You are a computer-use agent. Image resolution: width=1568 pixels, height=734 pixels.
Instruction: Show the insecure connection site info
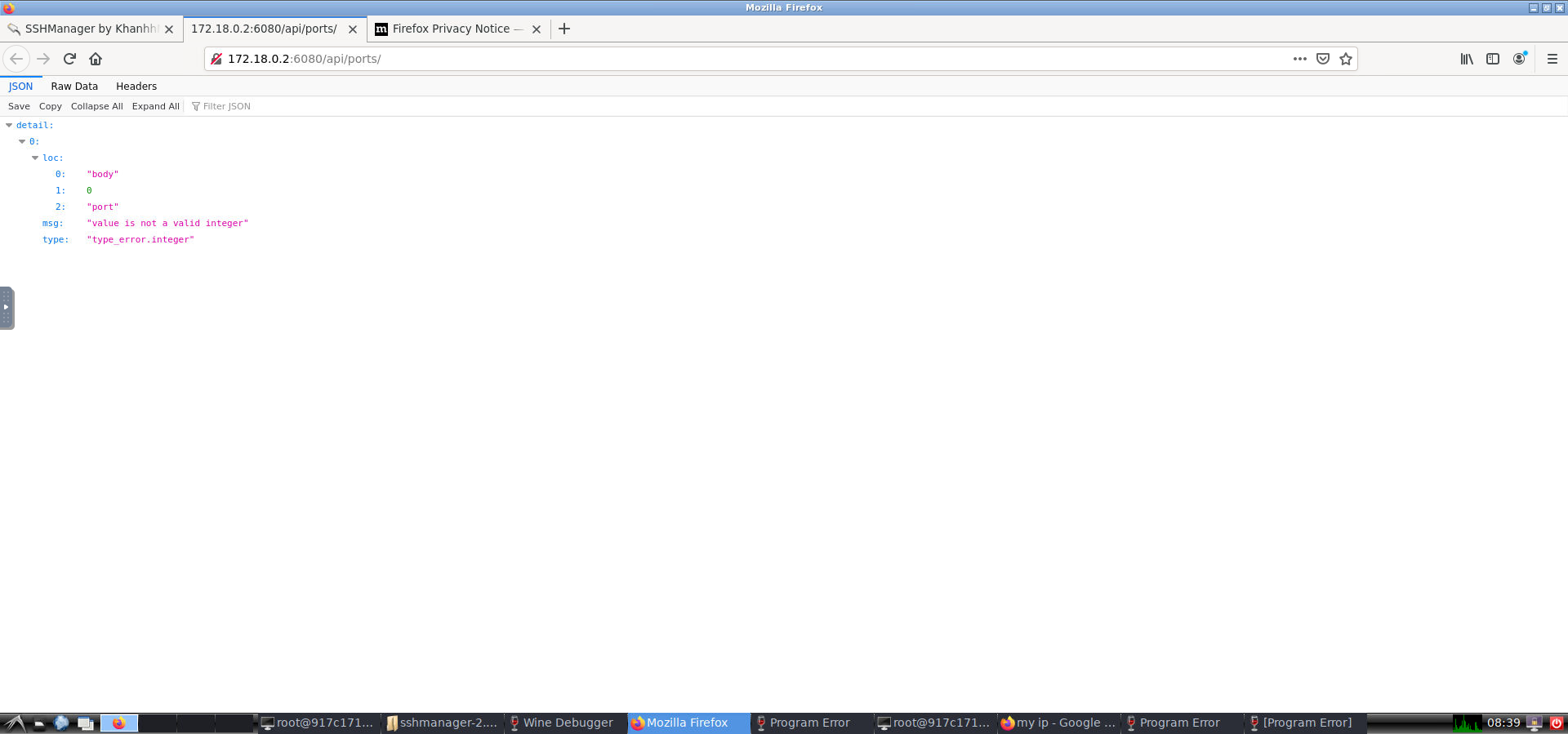point(216,59)
